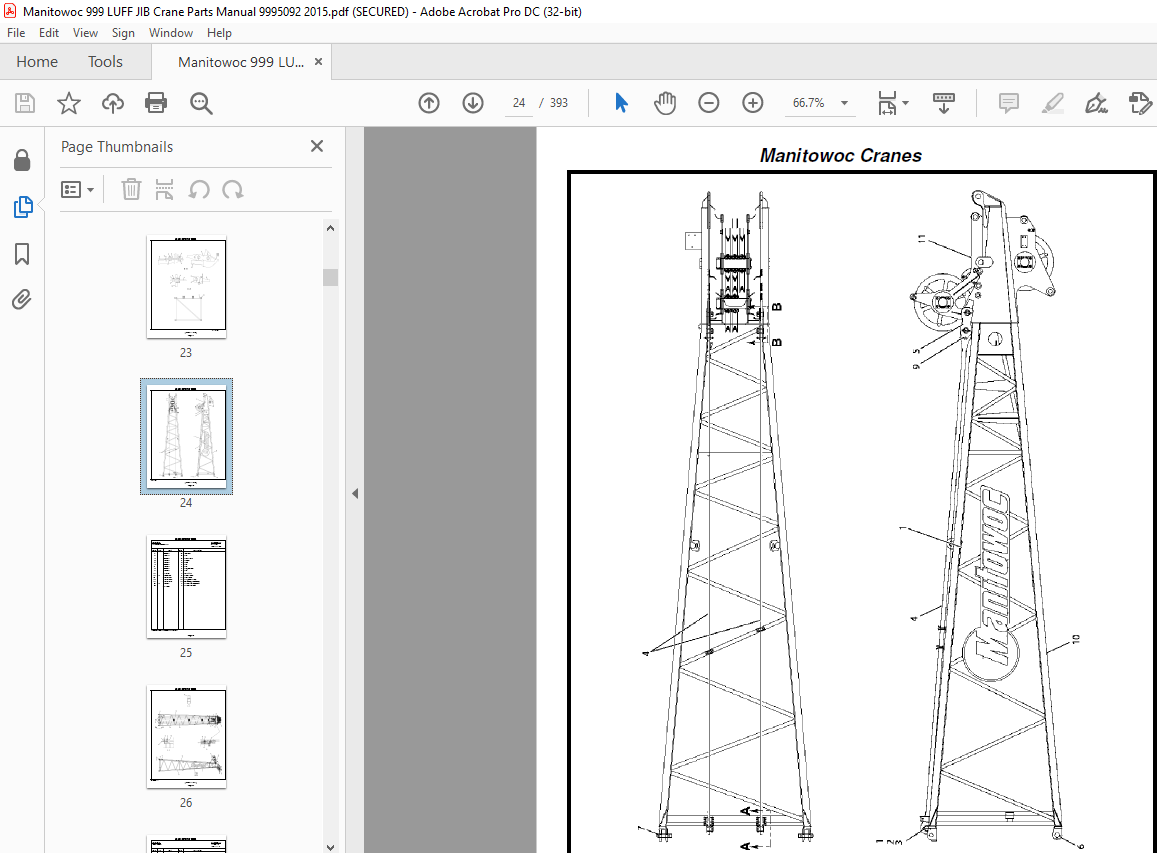
Task: Click the print pages thumbnail icon
Action: [165, 190]
